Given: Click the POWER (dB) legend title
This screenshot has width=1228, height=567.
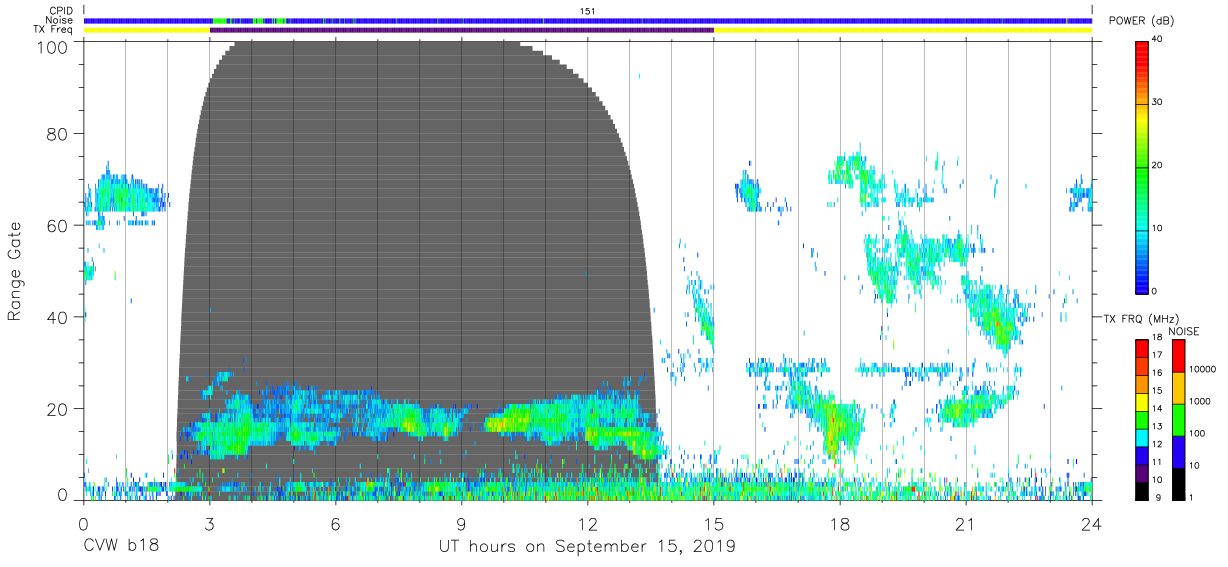Looking at the screenshot, I should tap(1141, 21).
